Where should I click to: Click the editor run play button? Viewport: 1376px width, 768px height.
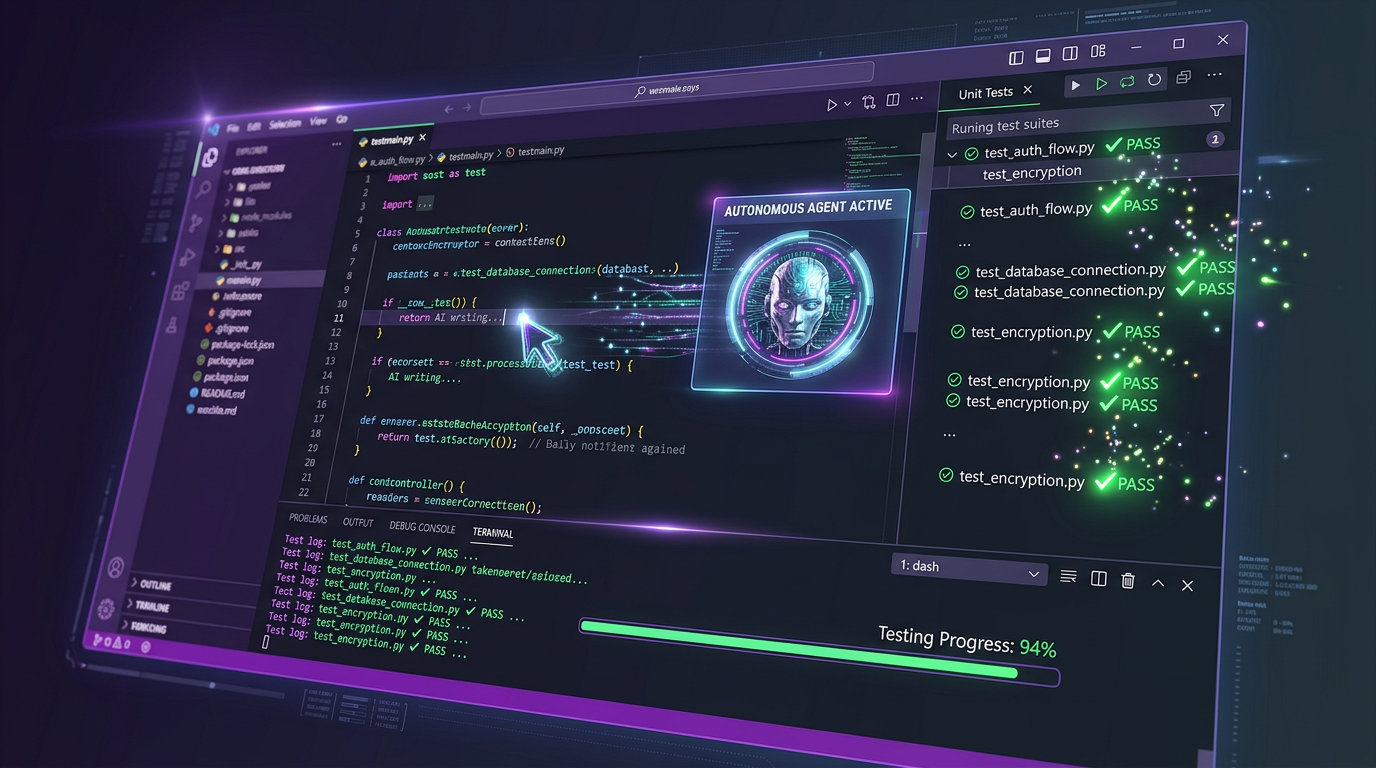[x=832, y=104]
